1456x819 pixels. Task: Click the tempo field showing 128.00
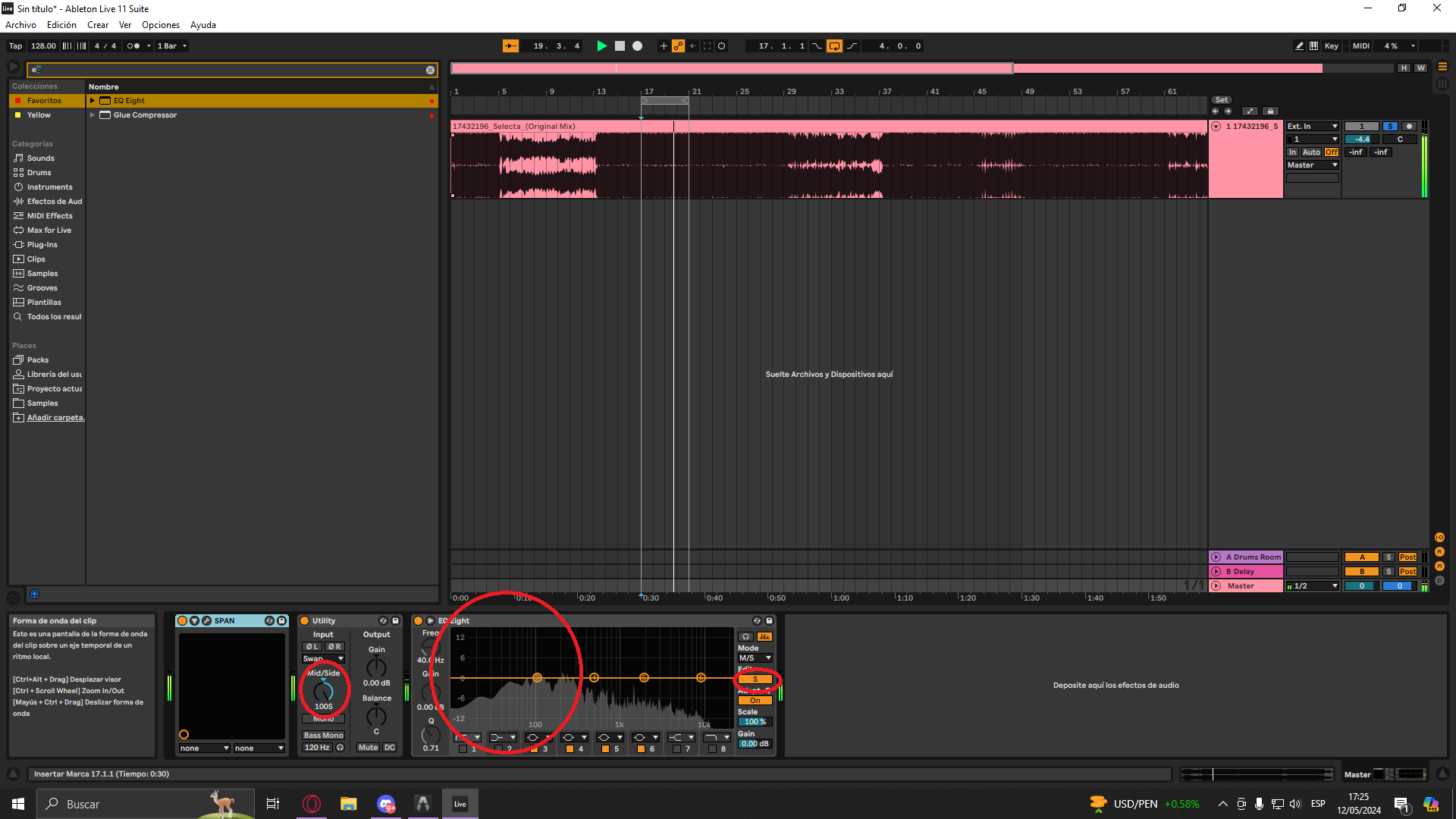point(43,46)
